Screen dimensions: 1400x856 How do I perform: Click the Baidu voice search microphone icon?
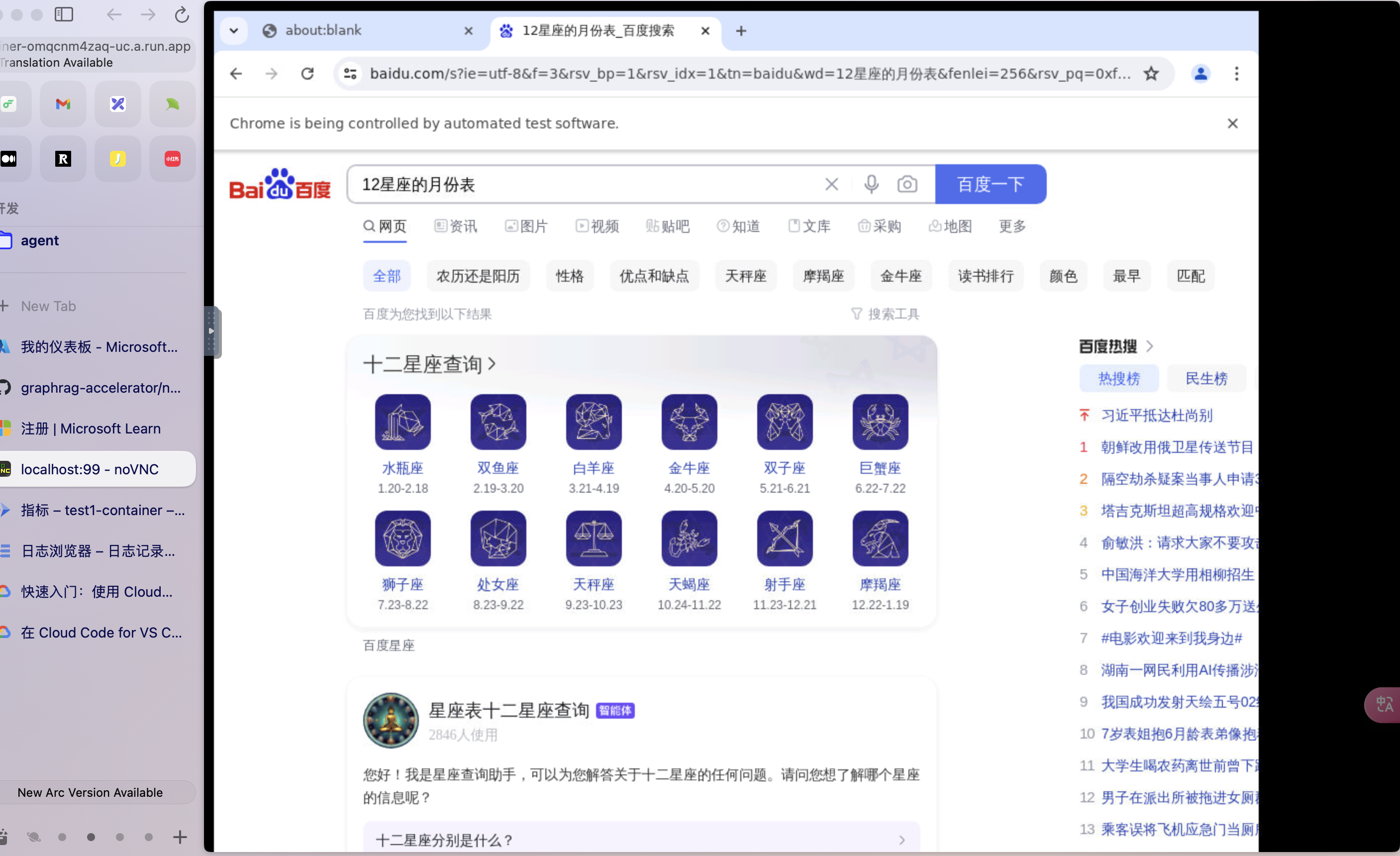[x=871, y=184]
